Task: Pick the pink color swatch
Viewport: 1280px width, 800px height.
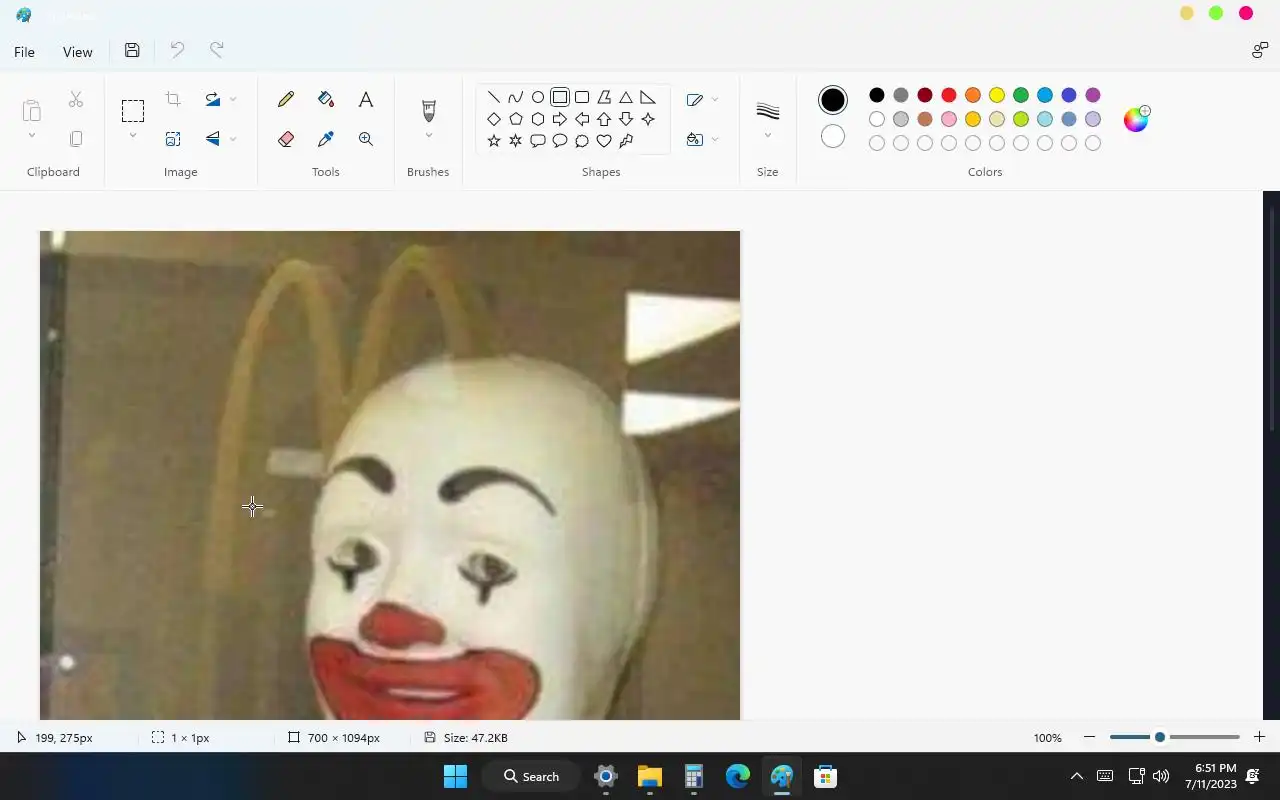Action: tap(949, 119)
